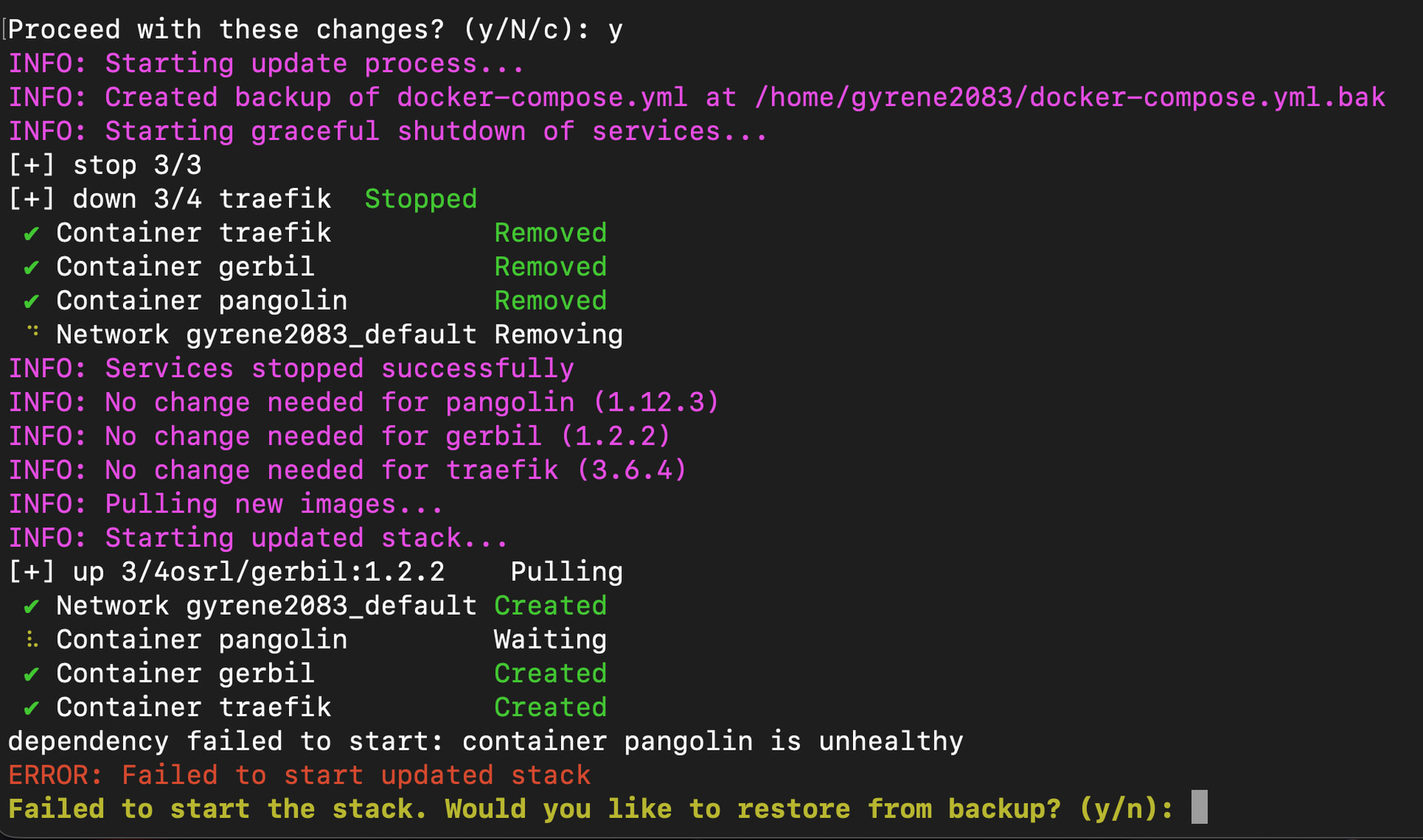The height and width of the screenshot is (840, 1423).
Task: Click the Pulling status on the up line
Action: point(566,572)
